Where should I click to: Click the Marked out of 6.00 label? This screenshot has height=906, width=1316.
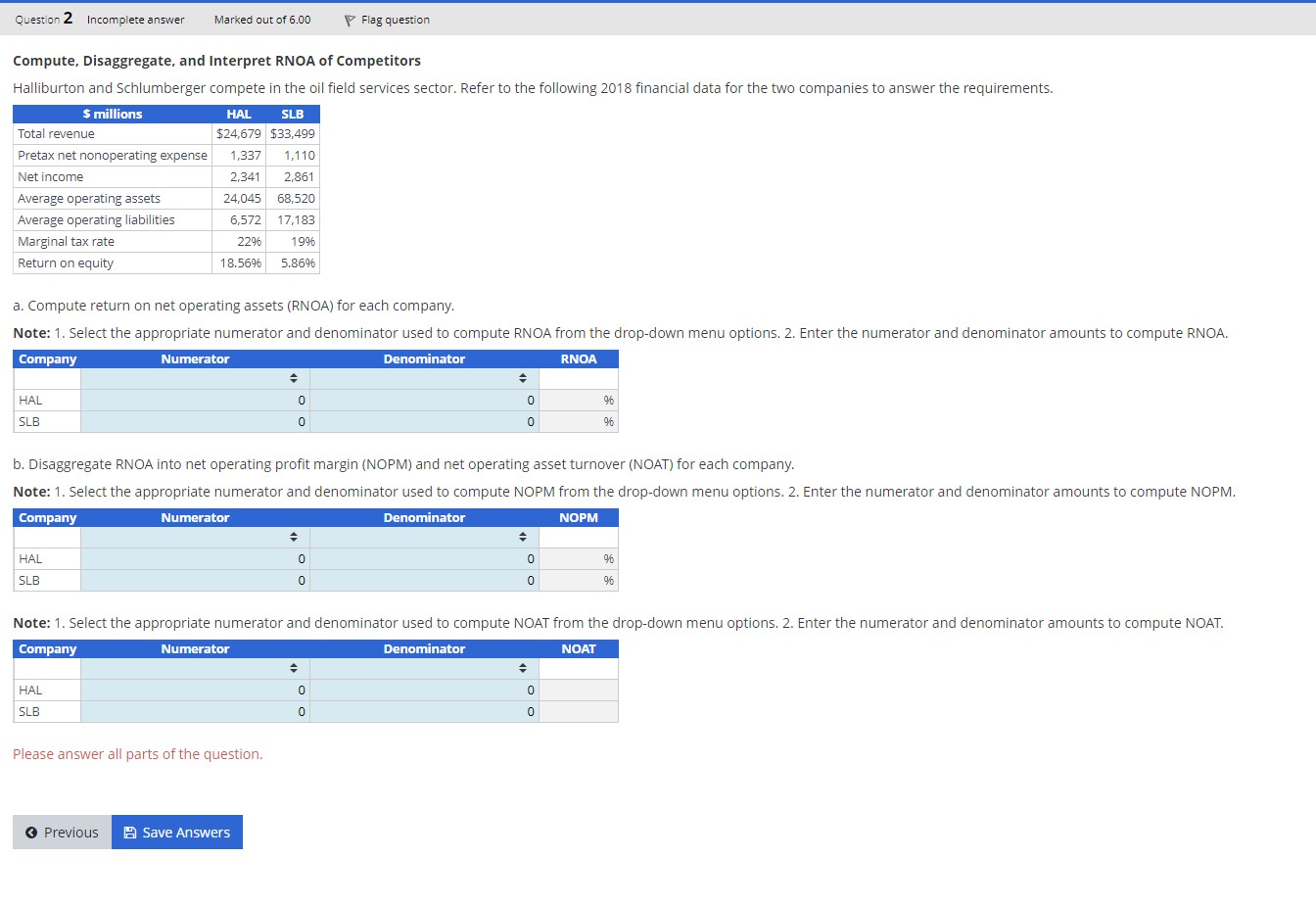(x=261, y=19)
